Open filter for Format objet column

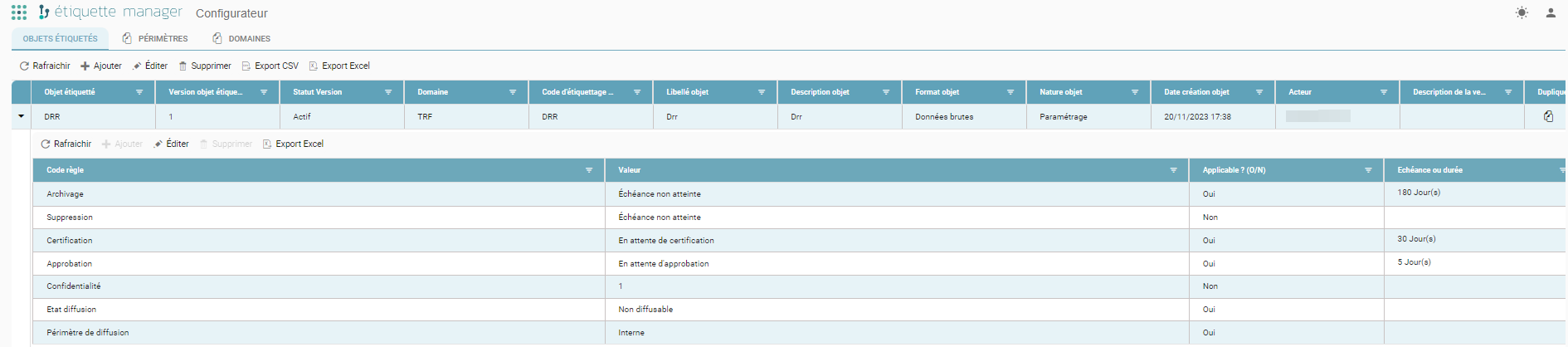[x=1010, y=92]
